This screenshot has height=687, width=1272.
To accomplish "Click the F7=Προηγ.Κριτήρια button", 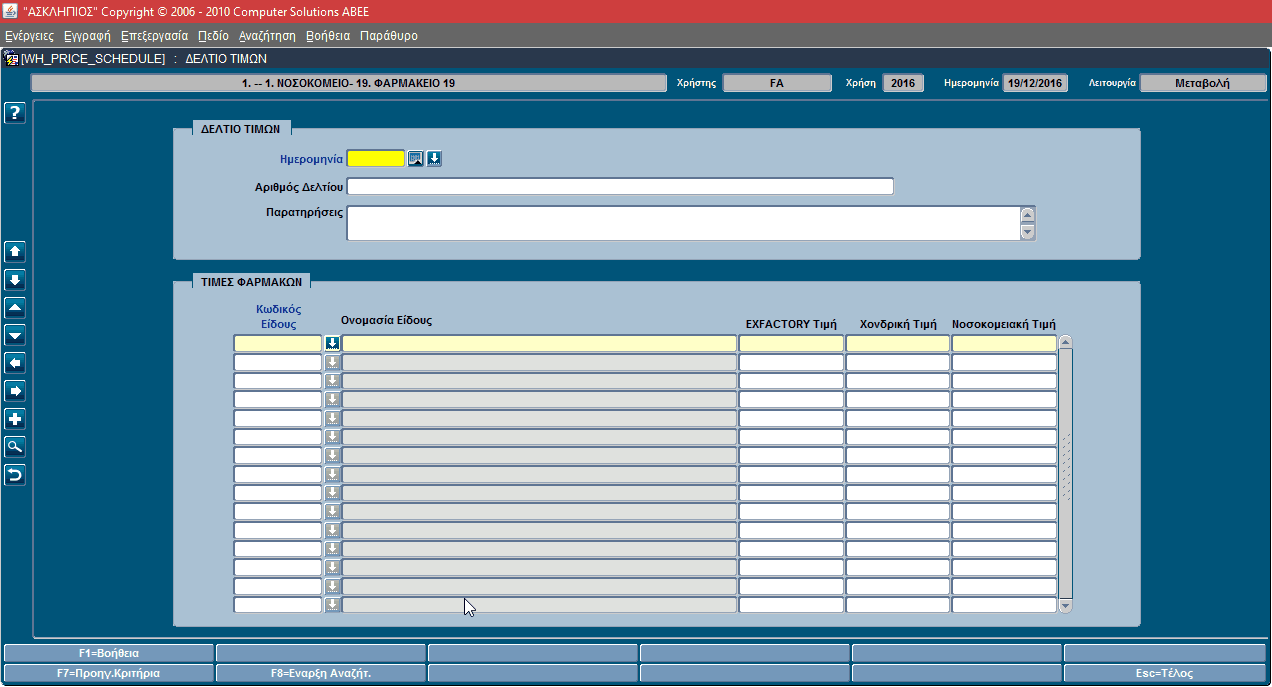I will click(109, 673).
